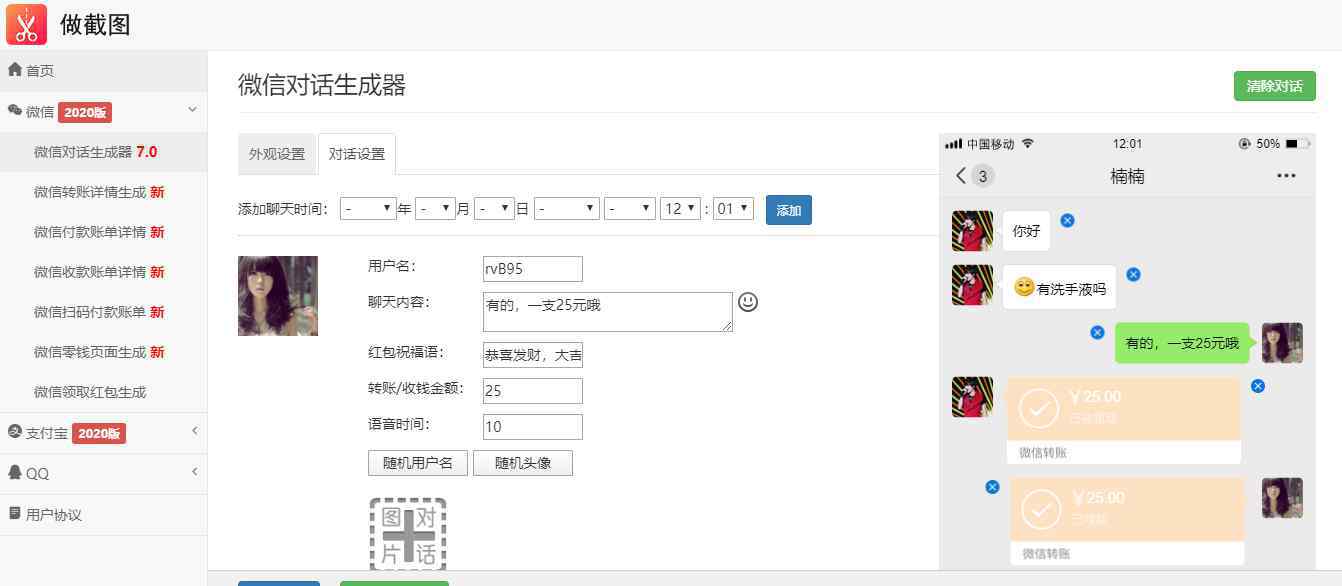
Task: Click the avatar beside the sent transfer card
Action: click(1282, 498)
